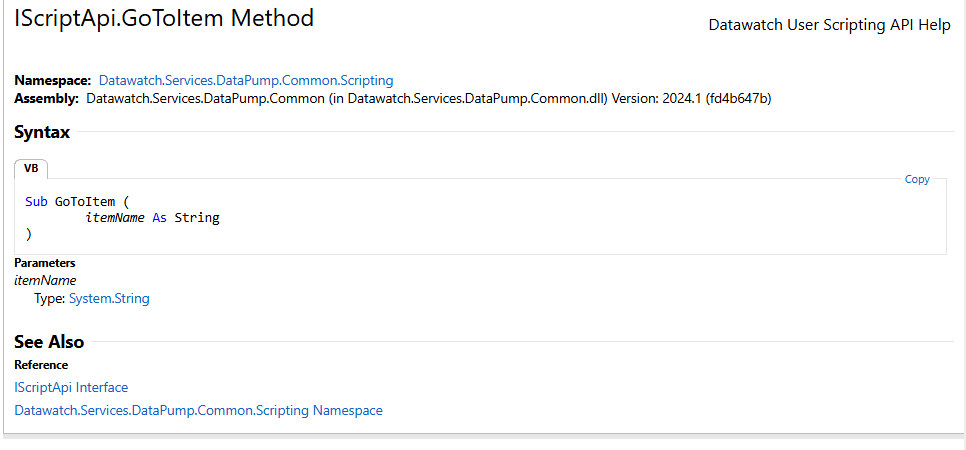
Task: Click the Parameters heading
Action: click(44, 263)
